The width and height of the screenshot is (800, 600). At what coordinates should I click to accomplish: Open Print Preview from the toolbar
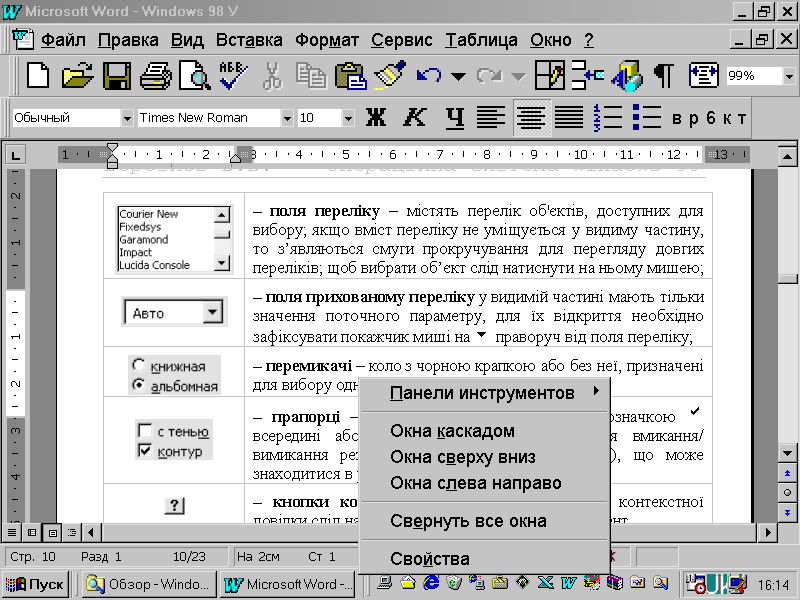[x=194, y=76]
